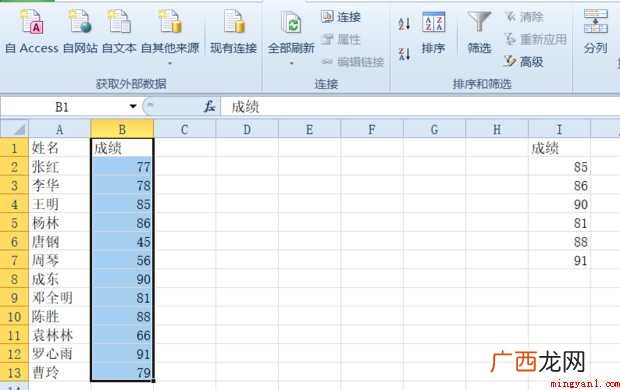Click cell A13 with name 曹玲
620x390 pixels.
(59, 373)
